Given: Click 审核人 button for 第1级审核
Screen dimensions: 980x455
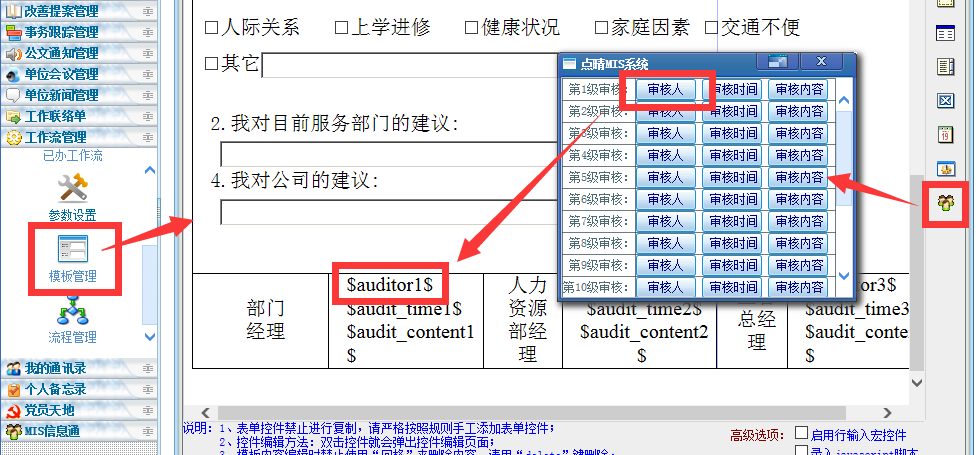Looking at the screenshot, I should coord(665,89).
